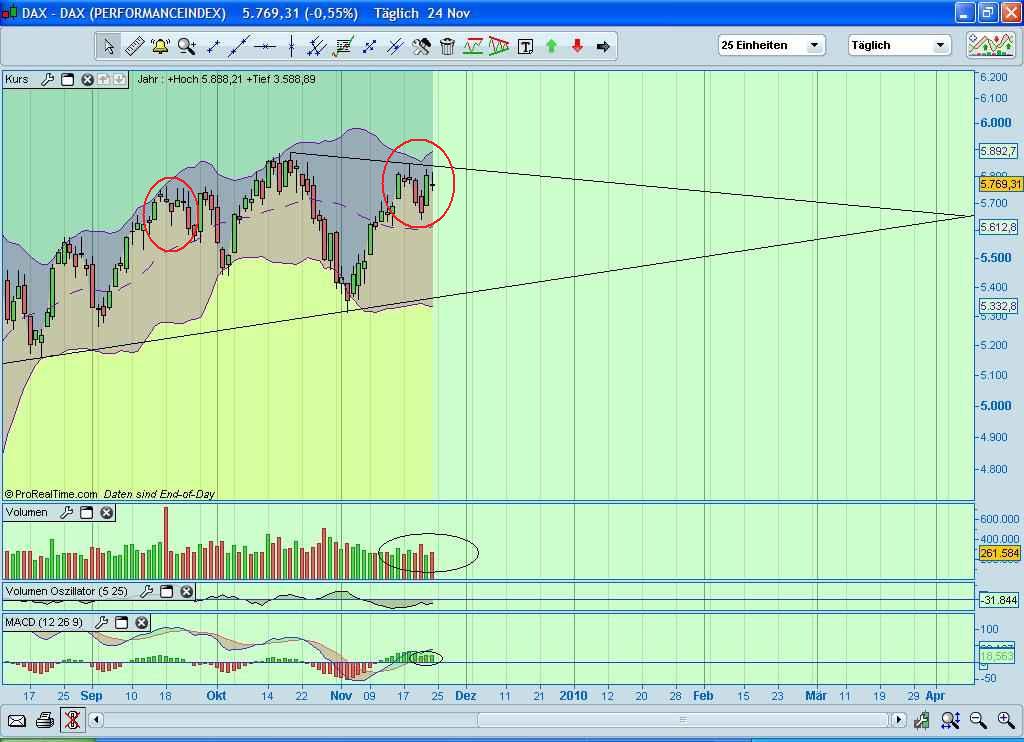Click the 5.332,8 price label
Image resolution: width=1024 pixels, height=742 pixels.
pos(999,306)
